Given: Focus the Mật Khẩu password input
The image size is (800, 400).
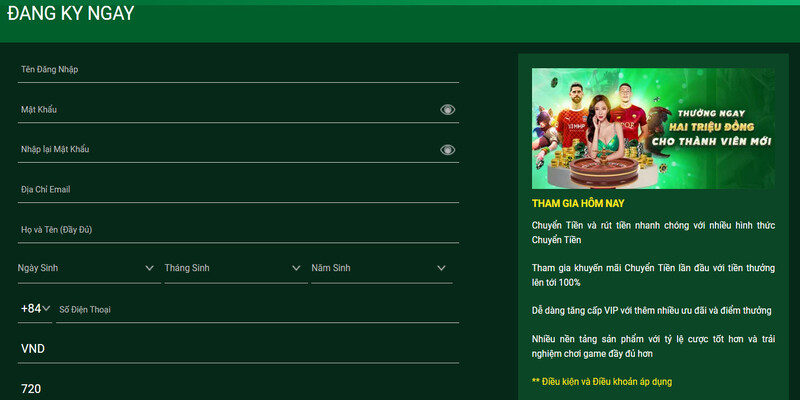Looking at the screenshot, I should 225,109.
